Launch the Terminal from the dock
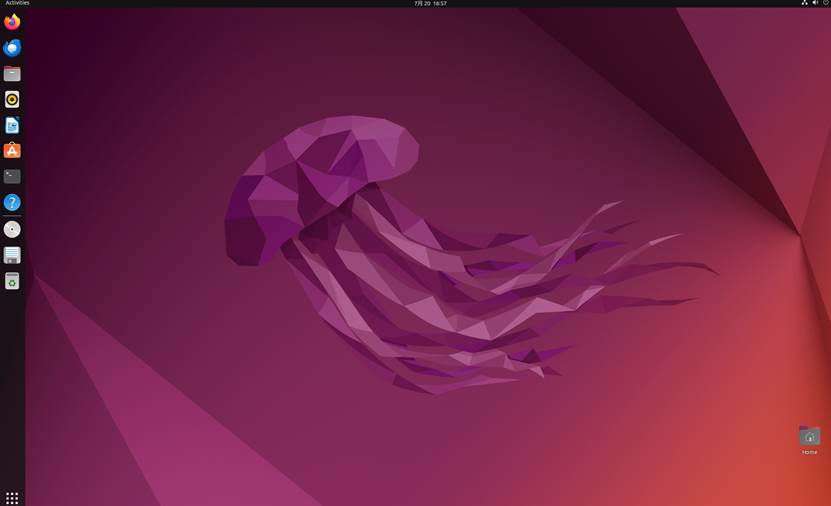 point(12,176)
